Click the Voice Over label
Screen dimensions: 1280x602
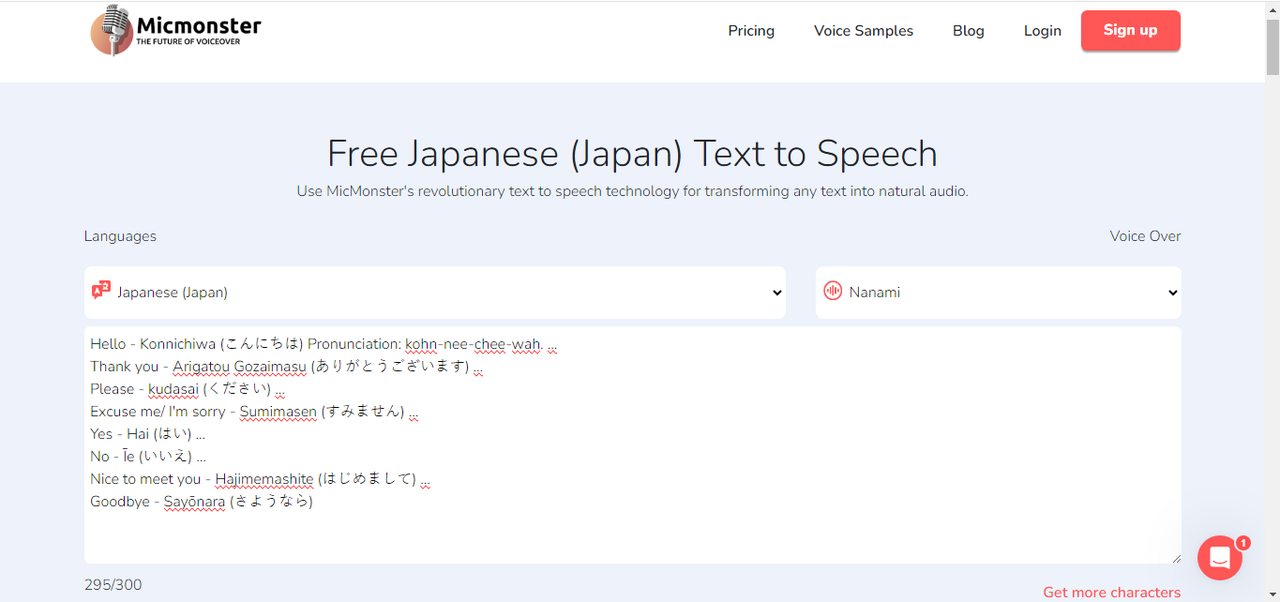coord(1145,236)
